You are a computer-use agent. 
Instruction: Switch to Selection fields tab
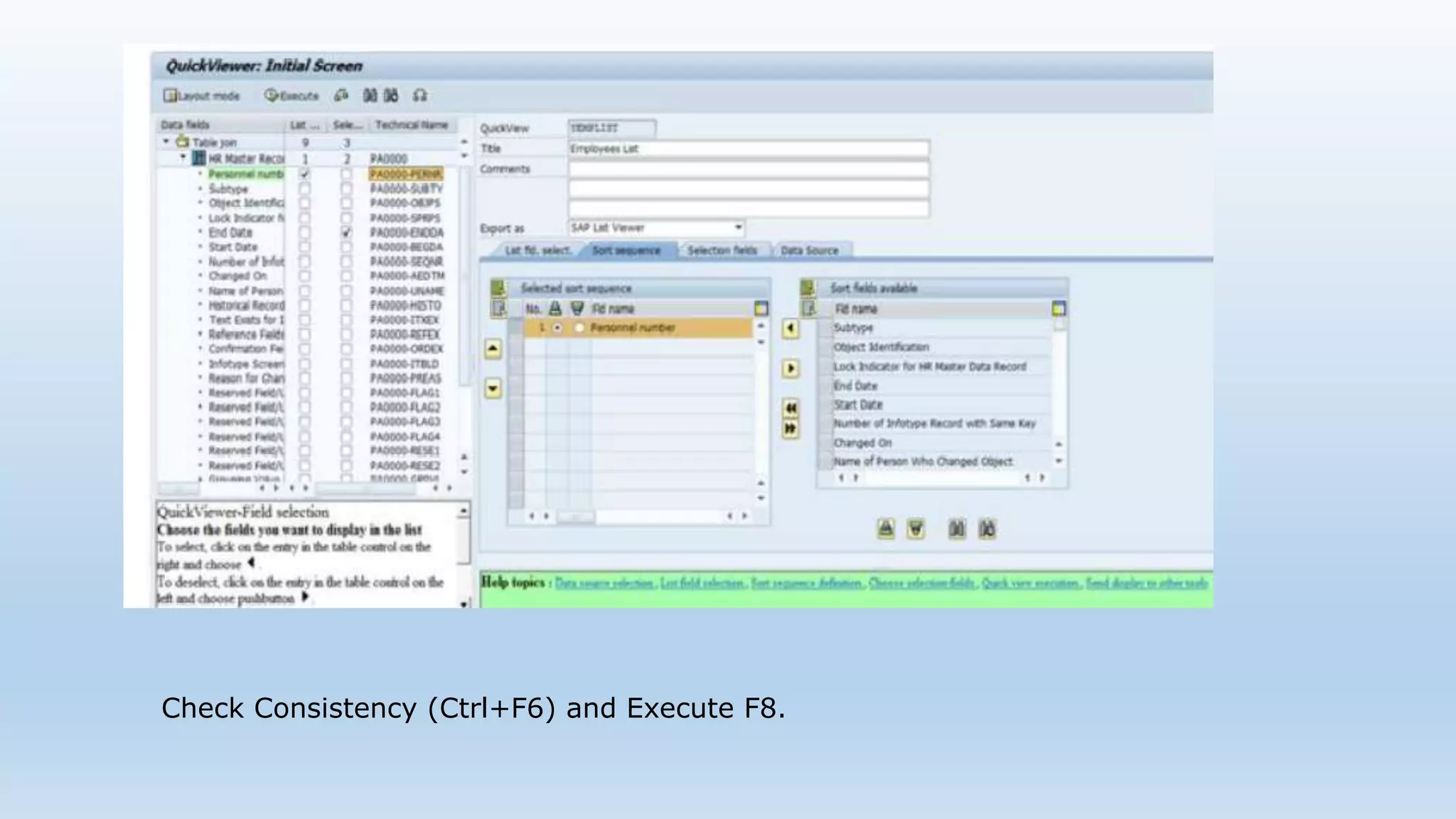pos(722,250)
